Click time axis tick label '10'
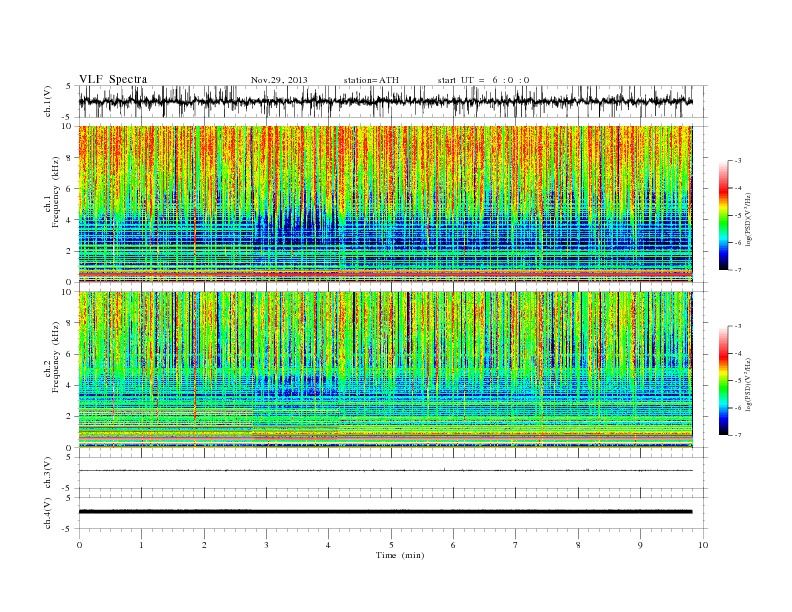 (703, 545)
